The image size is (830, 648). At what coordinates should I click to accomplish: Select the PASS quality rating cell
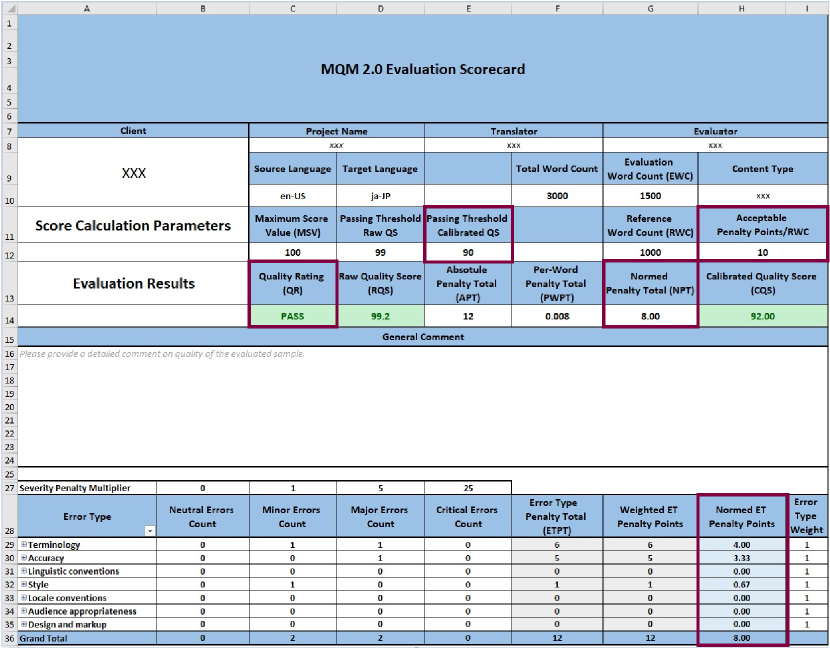[293, 316]
